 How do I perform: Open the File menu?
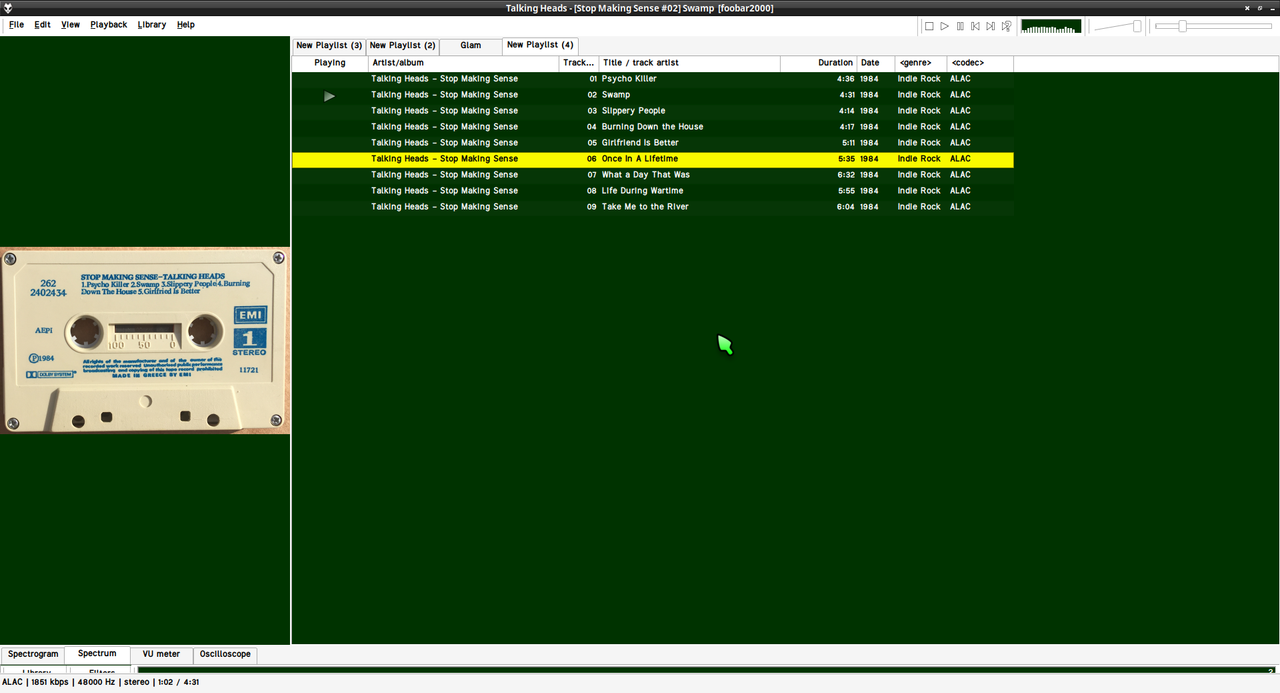click(16, 25)
